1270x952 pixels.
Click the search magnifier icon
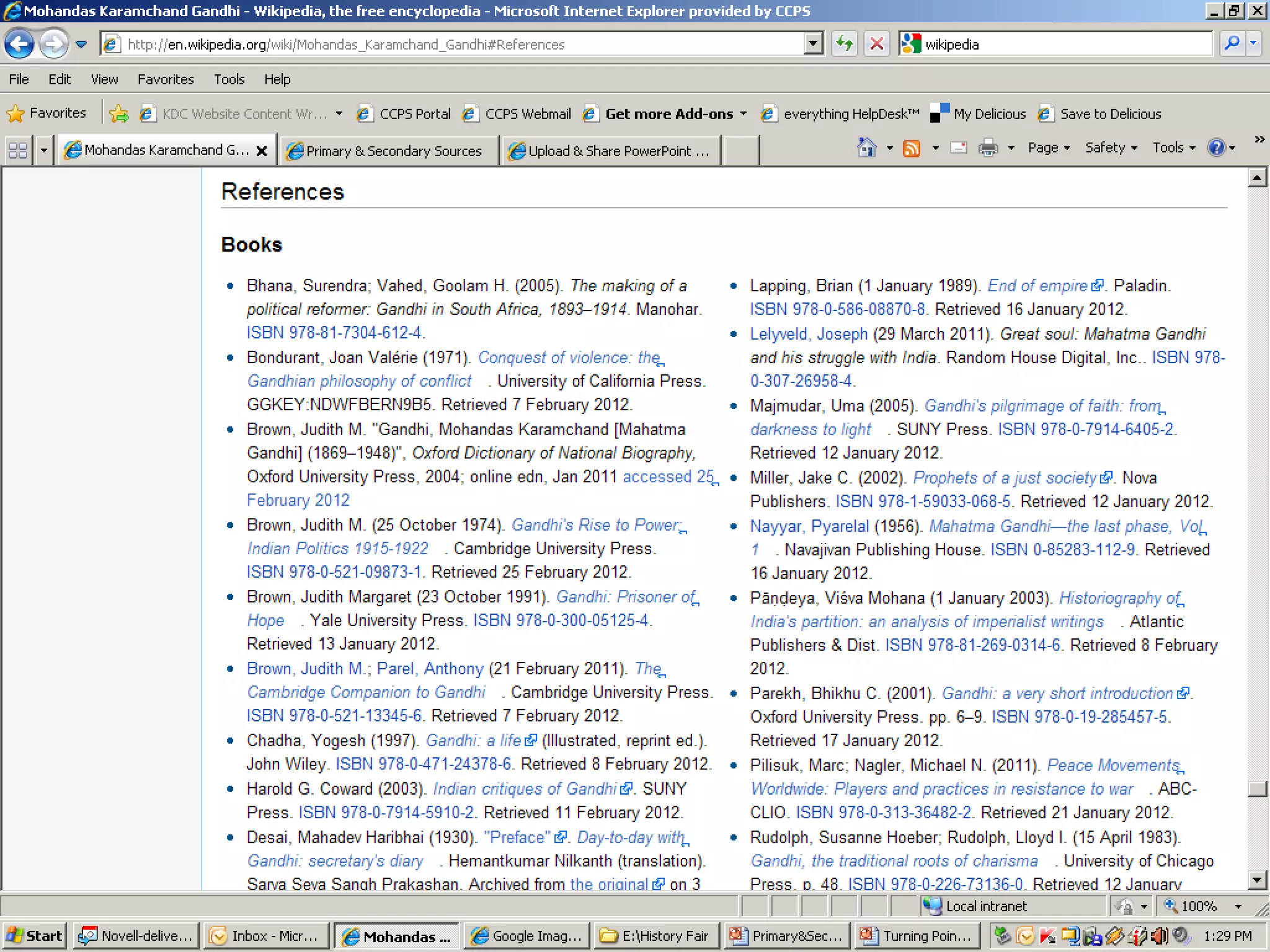[x=1232, y=44]
